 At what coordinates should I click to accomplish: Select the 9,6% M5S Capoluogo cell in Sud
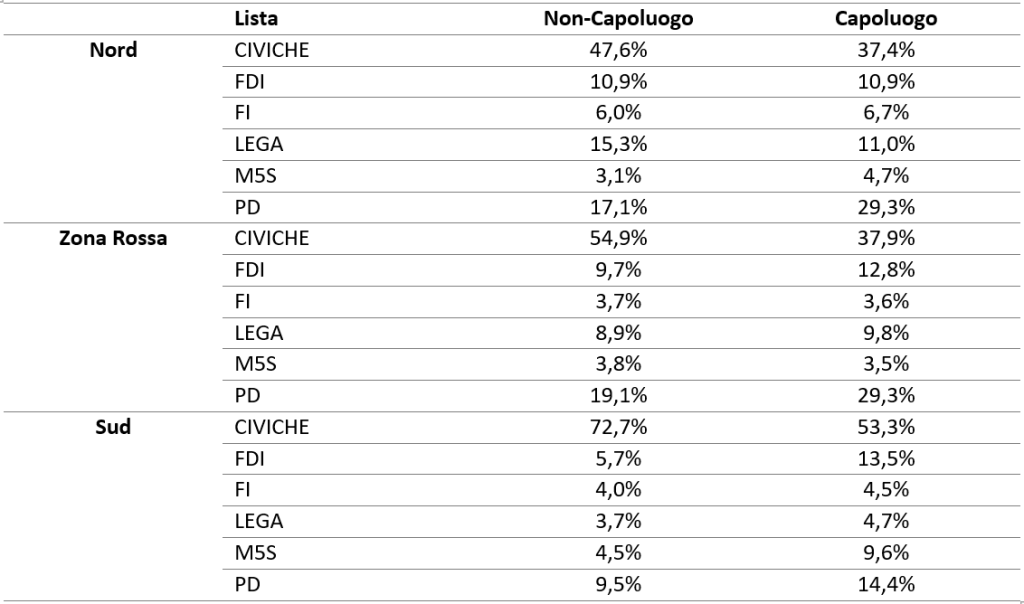pos(886,553)
